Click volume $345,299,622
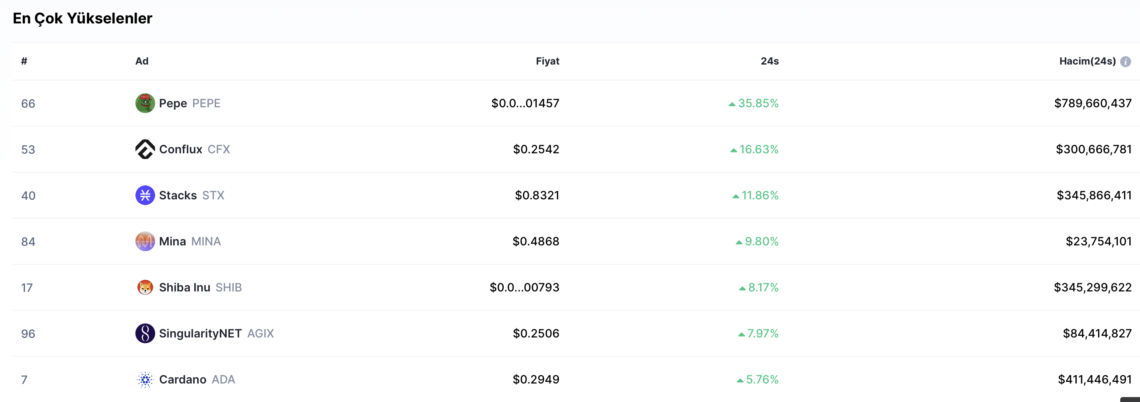The height and width of the screenshot is (402, 1140). pyautogui.click(x=1093, y=287)
